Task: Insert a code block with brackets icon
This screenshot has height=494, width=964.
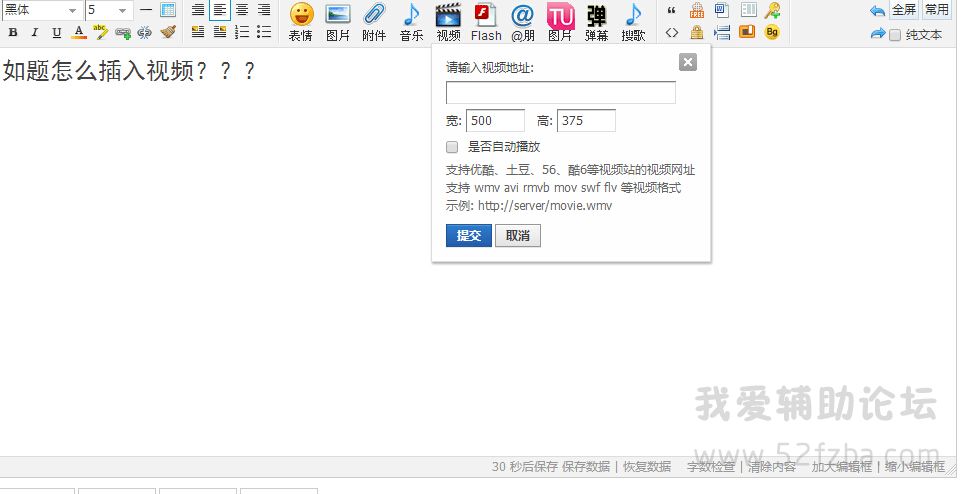Action: [672, 32]
